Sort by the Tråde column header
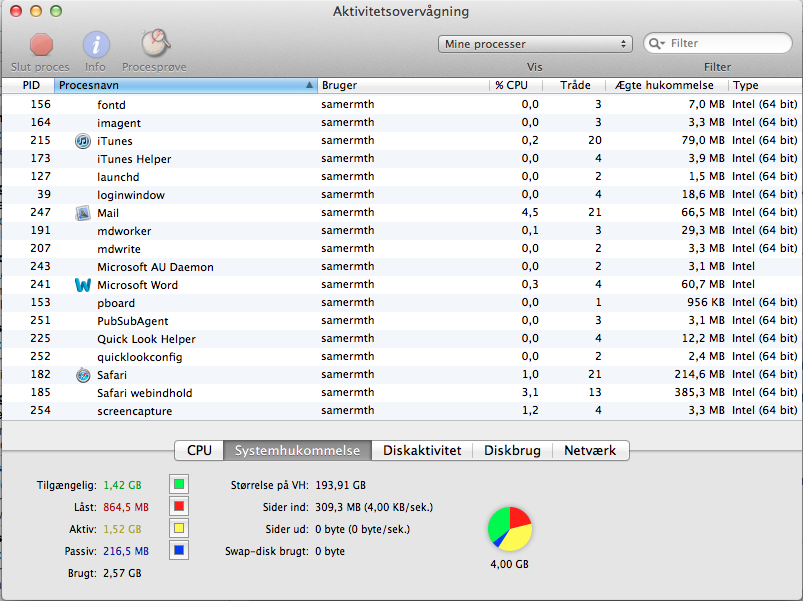The image size is (803, 601). (x=574, y=85)
